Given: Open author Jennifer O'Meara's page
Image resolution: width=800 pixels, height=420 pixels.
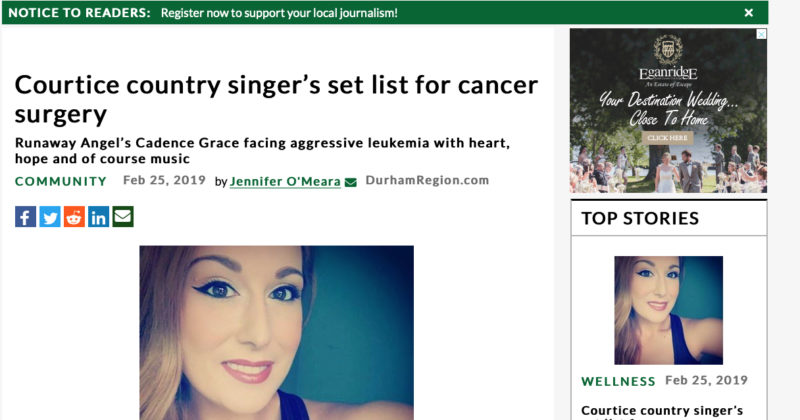Looking at the screenshot, I should coord(285,182).
